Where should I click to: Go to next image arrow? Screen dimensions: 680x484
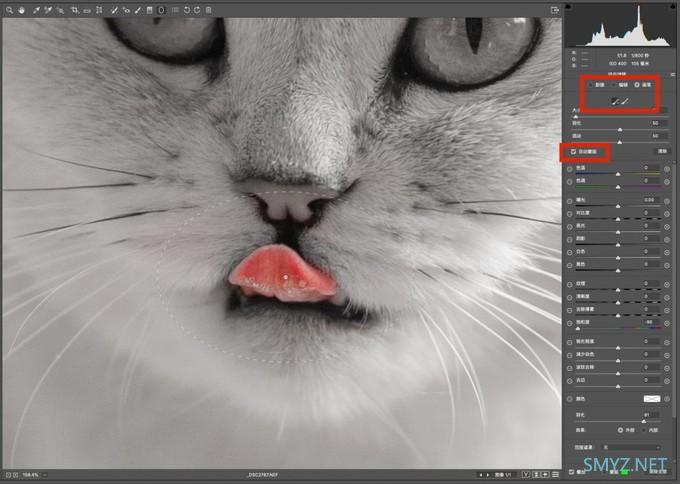488,475
